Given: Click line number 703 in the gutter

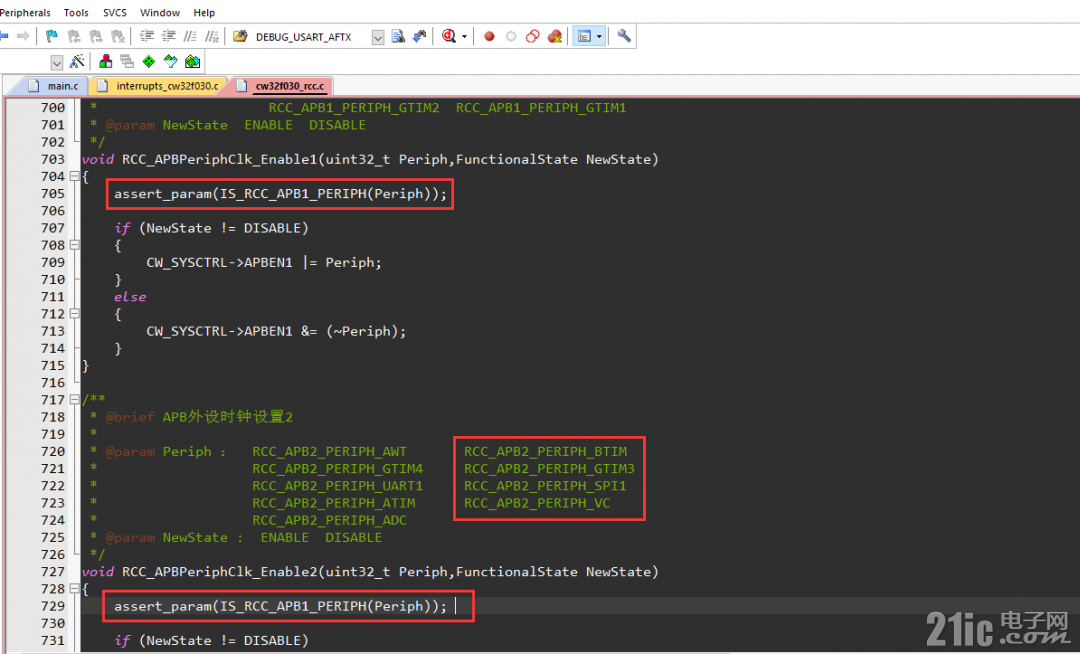Looking at the screenshot, I should (52, 159).
